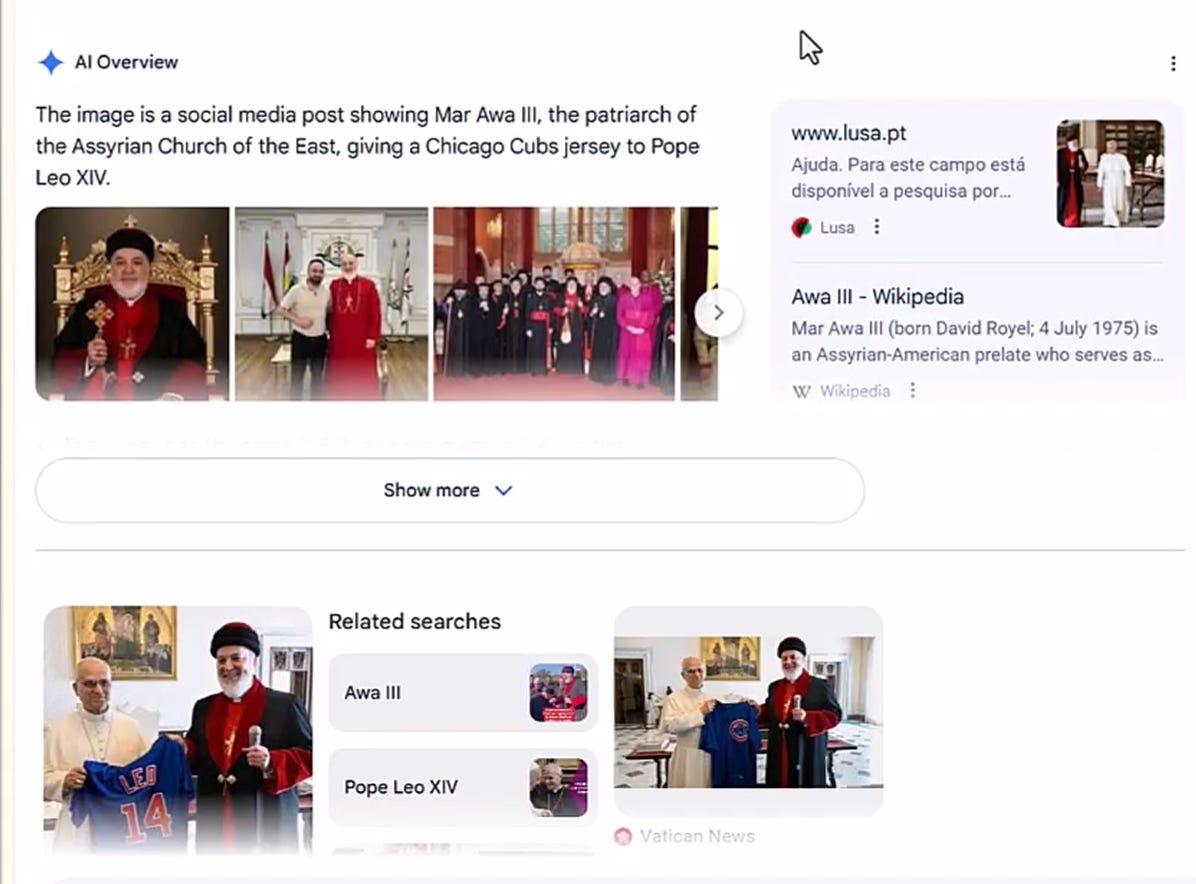1196x884 pixels.
Task: Click the overview text mentioning Chicago Cubs jersey
Action: 367,146
